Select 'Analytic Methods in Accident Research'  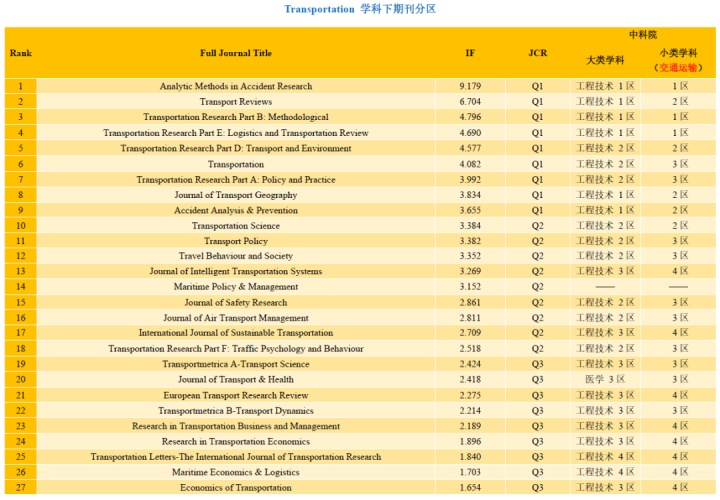[x=236, y=86]
